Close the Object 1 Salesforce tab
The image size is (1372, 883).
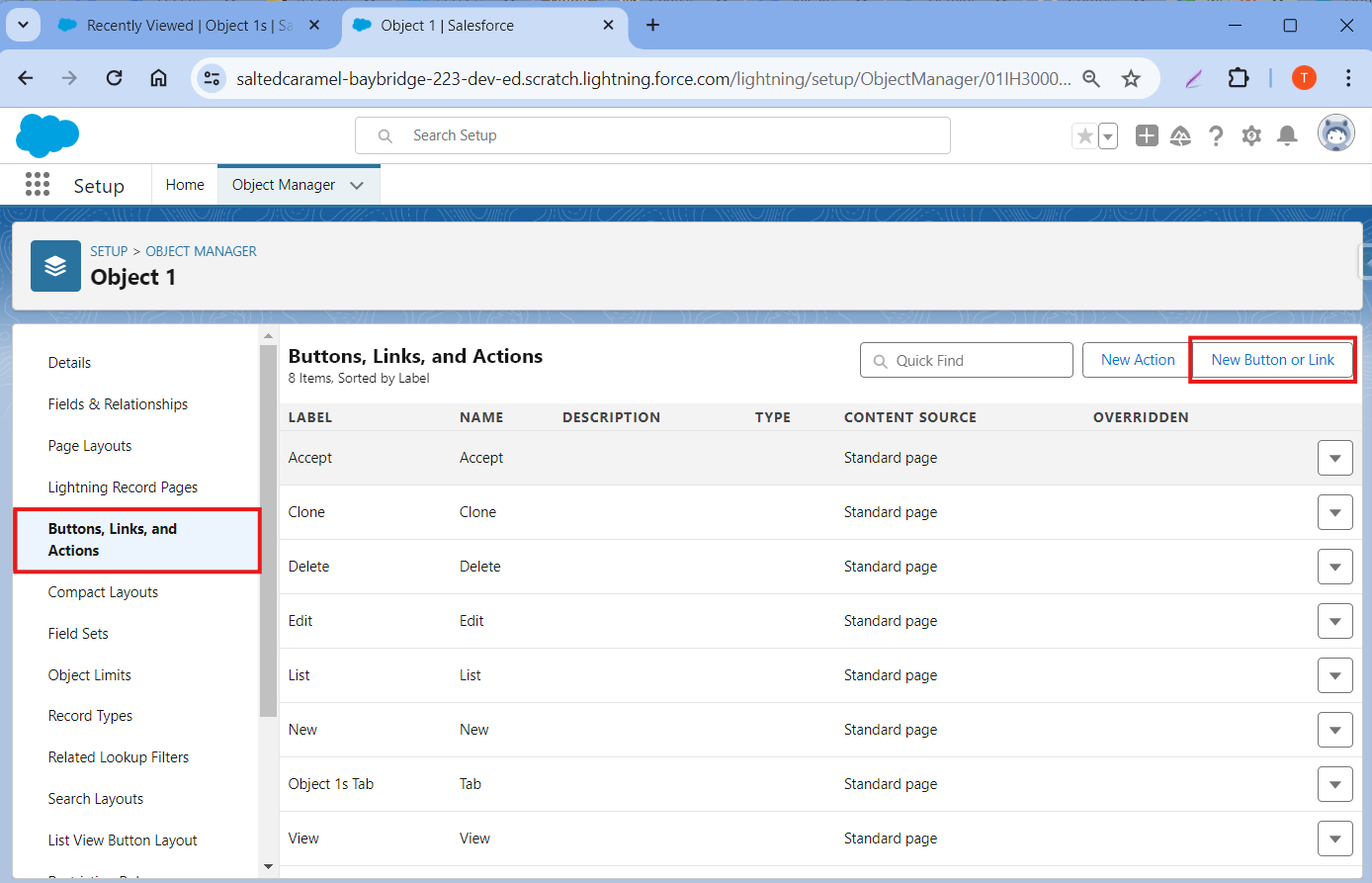(608, 25)
